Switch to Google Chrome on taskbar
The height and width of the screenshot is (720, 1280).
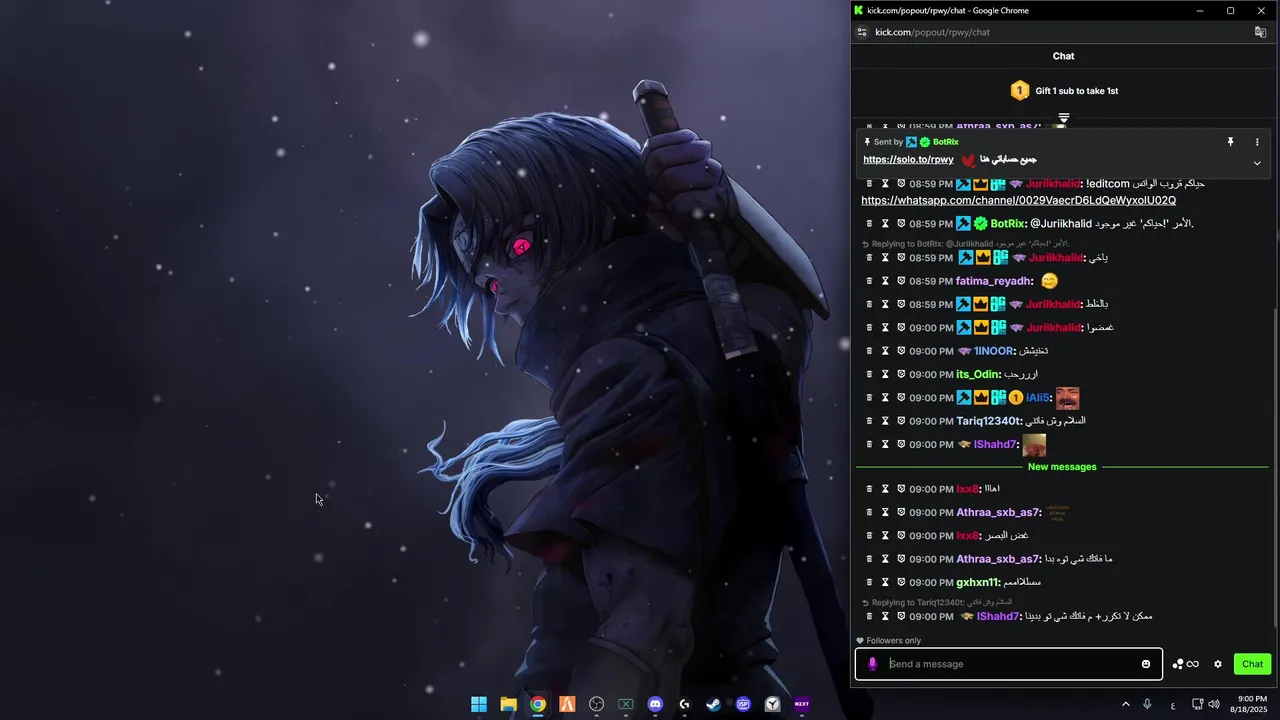point(538,704)
